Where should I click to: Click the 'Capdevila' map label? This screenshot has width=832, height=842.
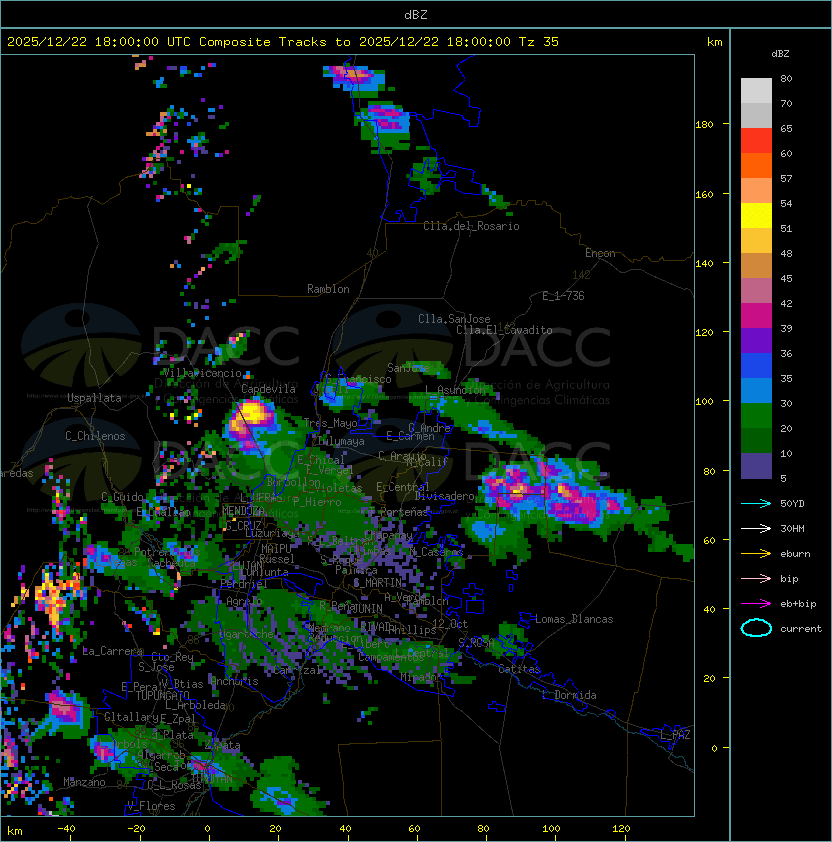tap(268, 389)
